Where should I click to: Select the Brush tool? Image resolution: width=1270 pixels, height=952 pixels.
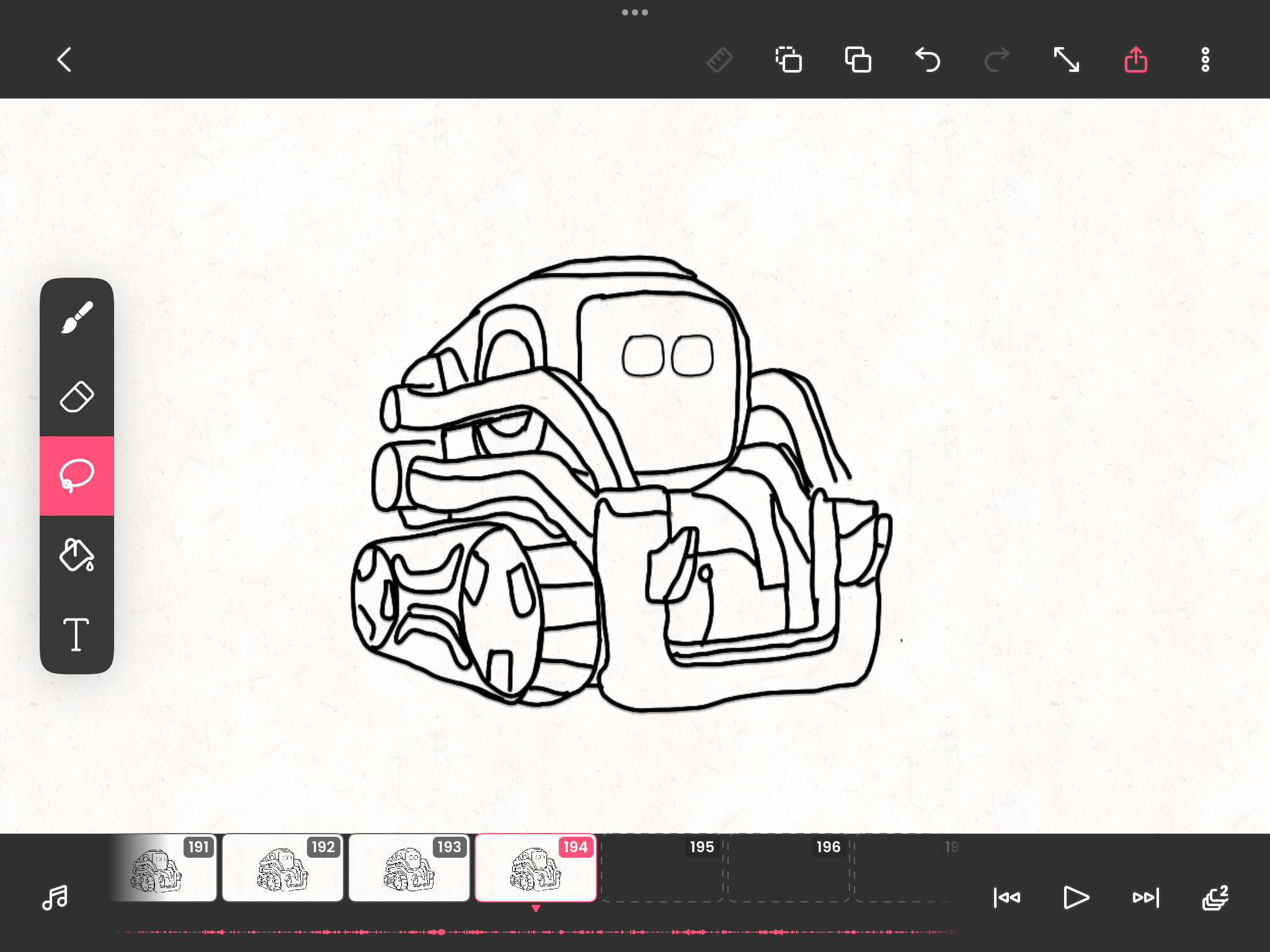tap(77, 317)
